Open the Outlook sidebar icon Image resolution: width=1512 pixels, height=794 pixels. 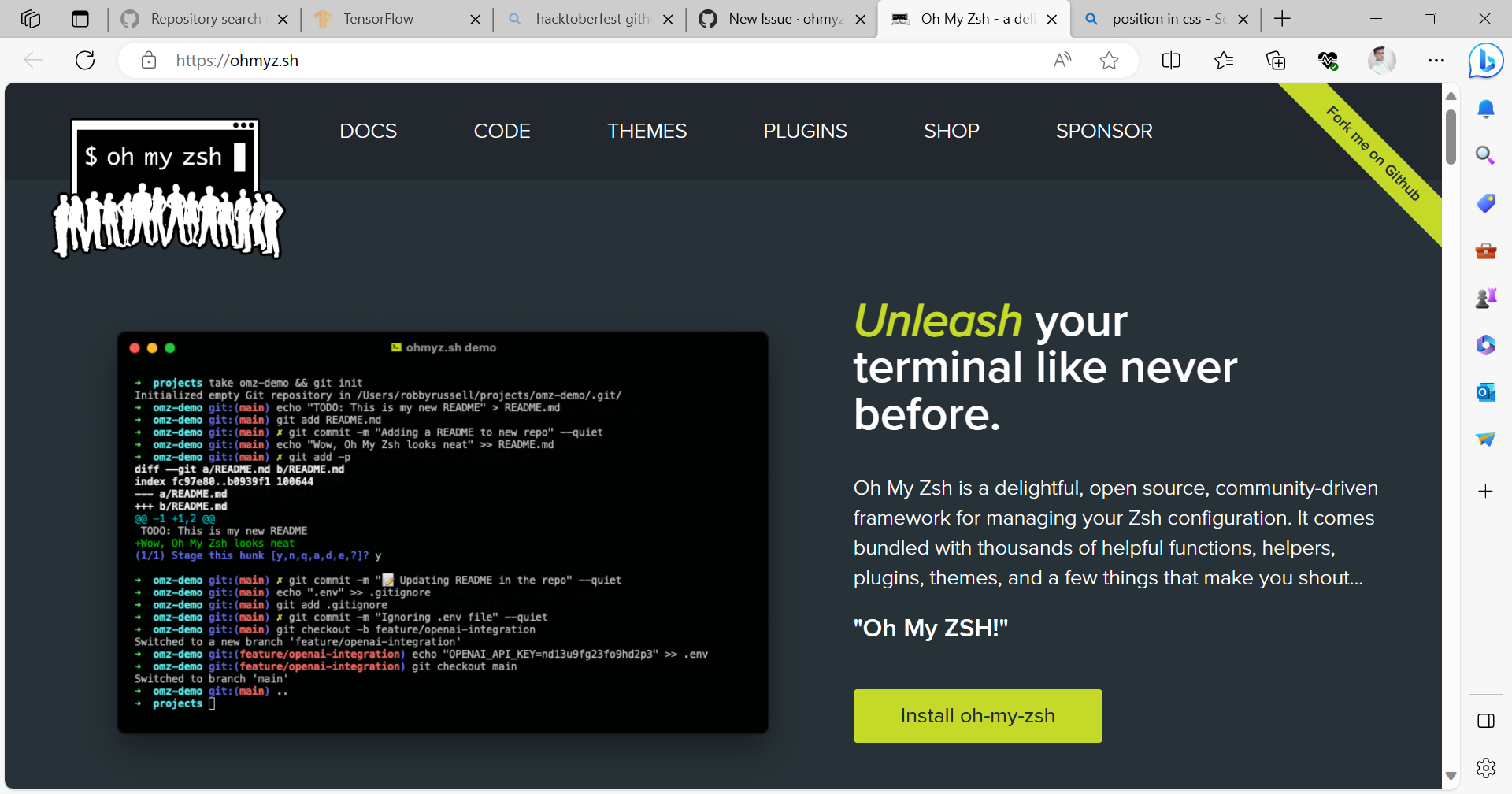click(1486, 391)
